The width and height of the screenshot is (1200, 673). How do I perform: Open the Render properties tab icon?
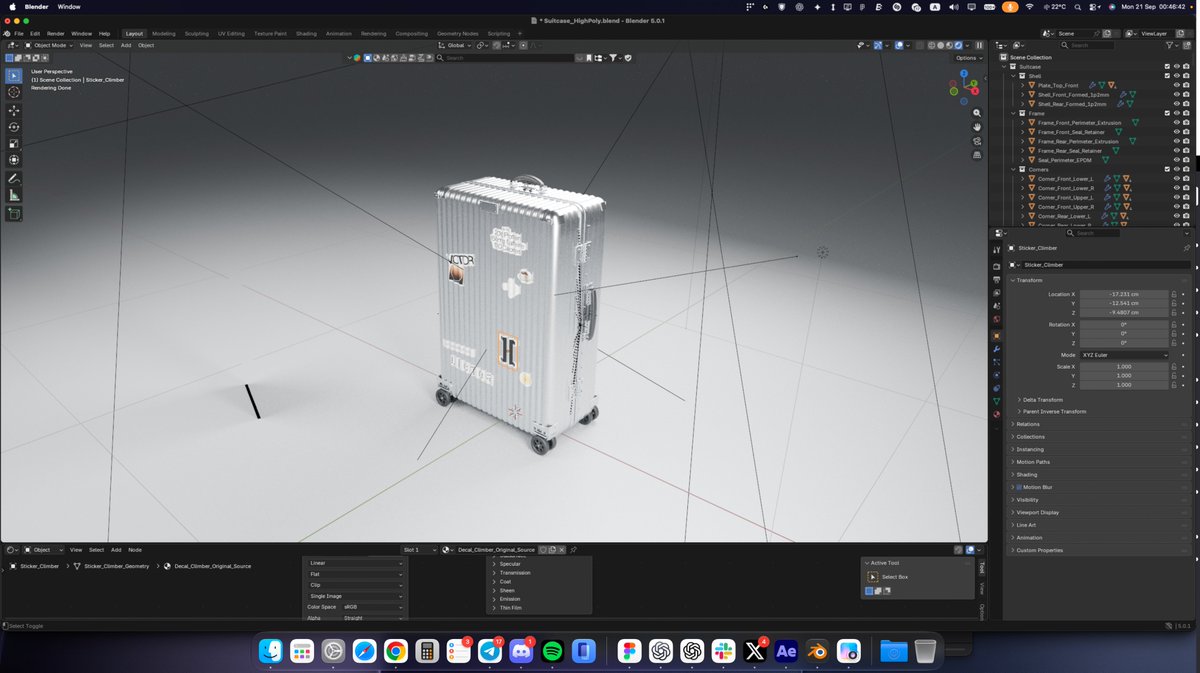click(996, 267)
